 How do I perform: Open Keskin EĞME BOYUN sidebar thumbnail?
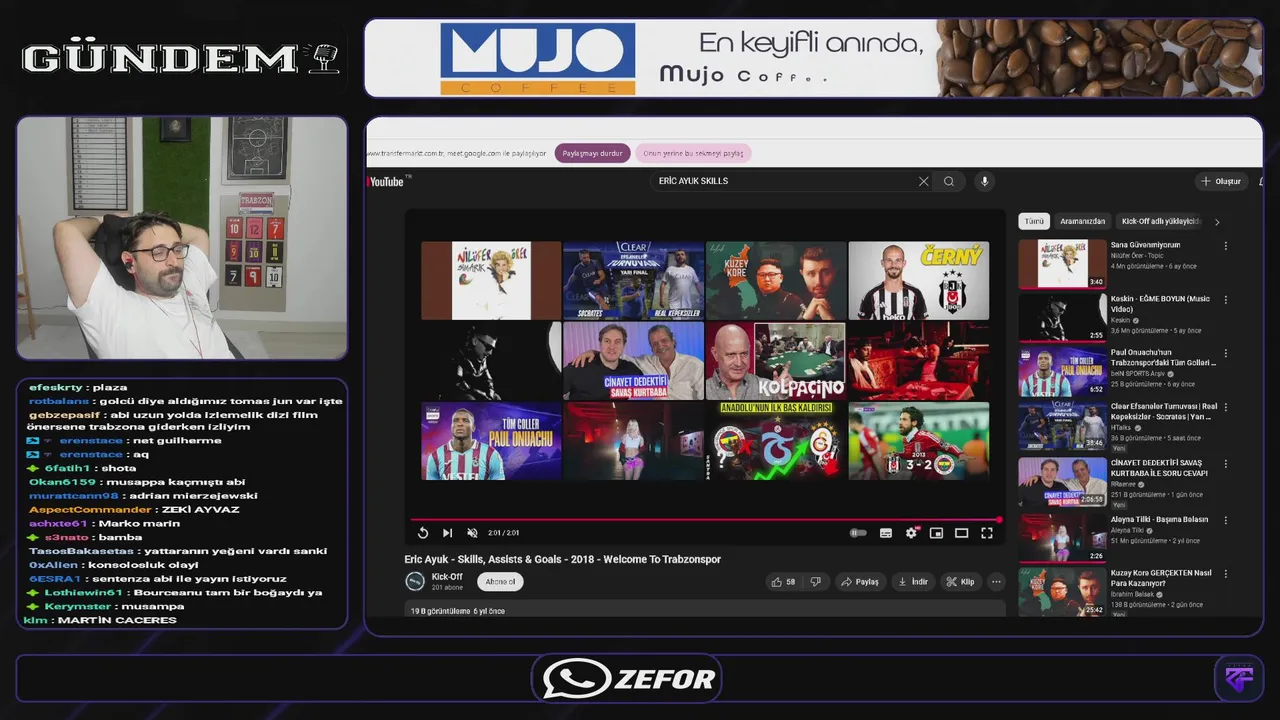pyautogui.click(x=1062, y=317)
